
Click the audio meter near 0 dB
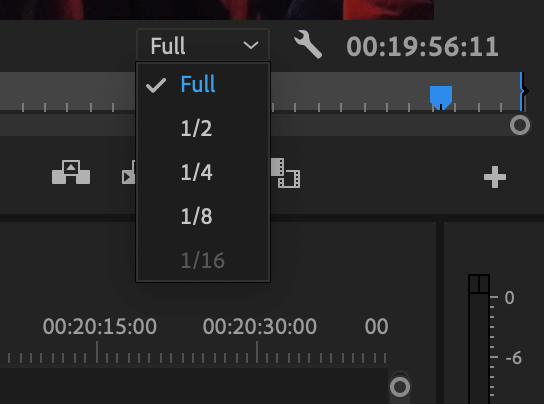pyautogui.click(x=479, y=297)
